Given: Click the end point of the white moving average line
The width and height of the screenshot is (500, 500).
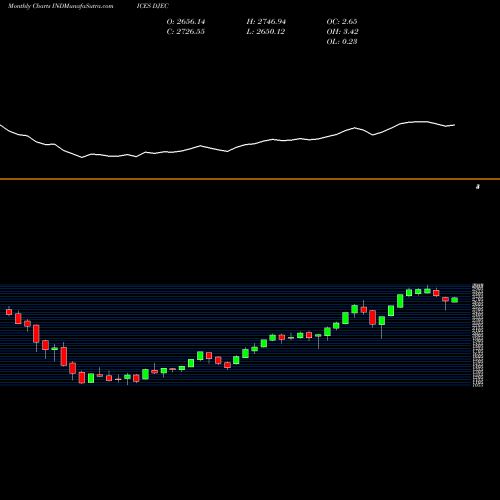Looking at the screenshot, I should (x=455, y=125).
